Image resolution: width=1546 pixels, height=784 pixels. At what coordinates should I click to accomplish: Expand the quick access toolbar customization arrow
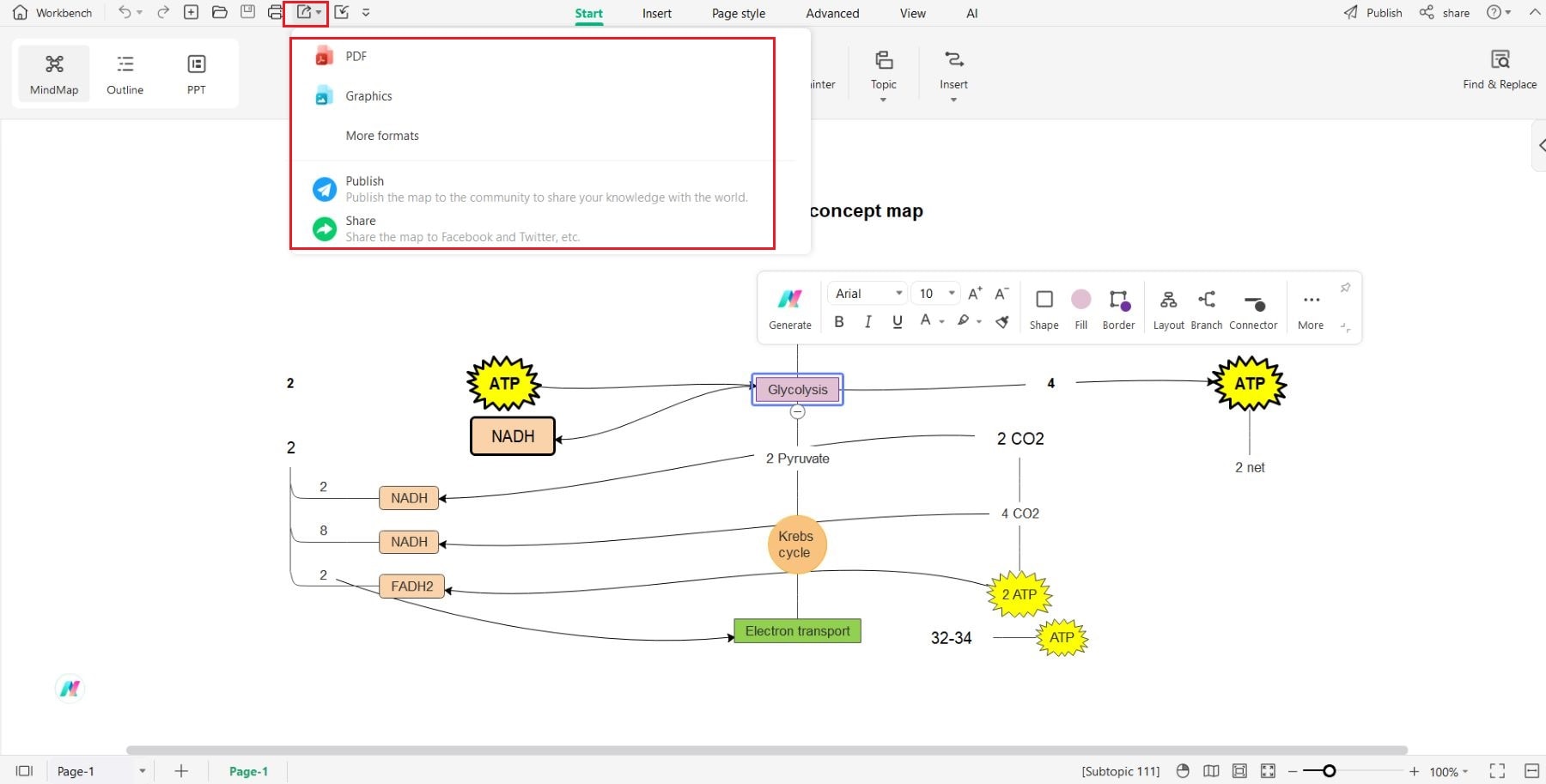click(x=366, y=13)
